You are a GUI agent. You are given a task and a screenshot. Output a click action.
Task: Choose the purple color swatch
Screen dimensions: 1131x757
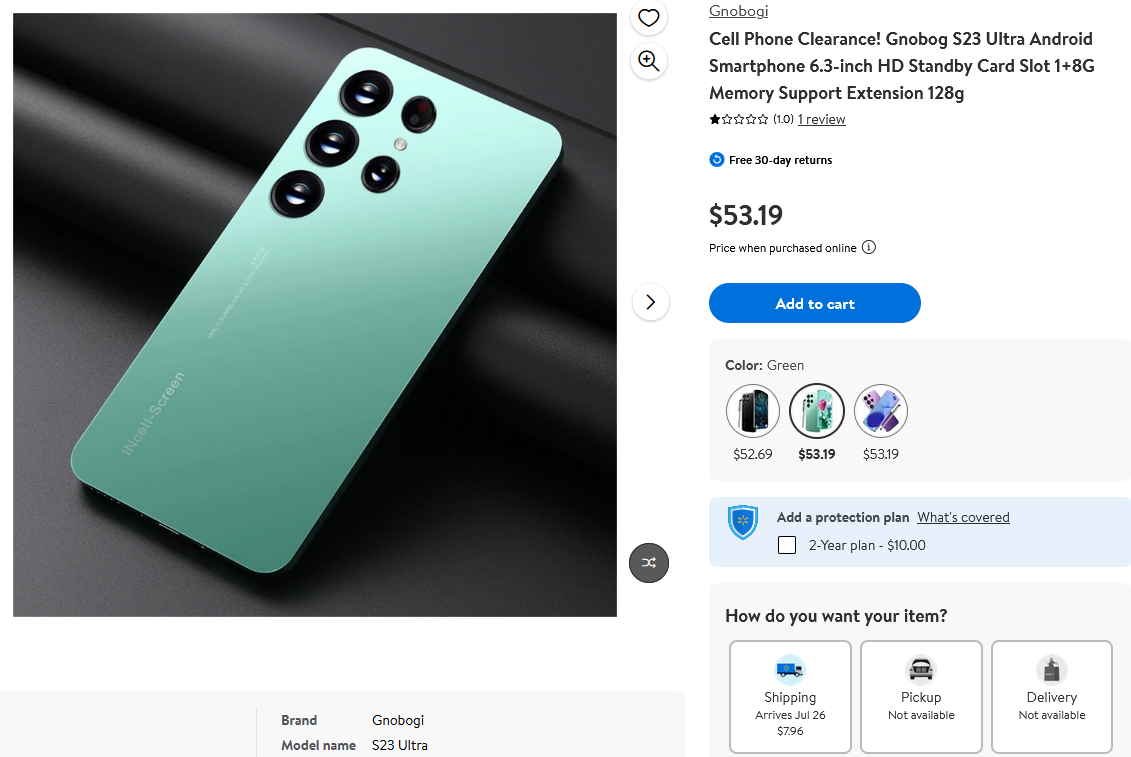(881, 411)
